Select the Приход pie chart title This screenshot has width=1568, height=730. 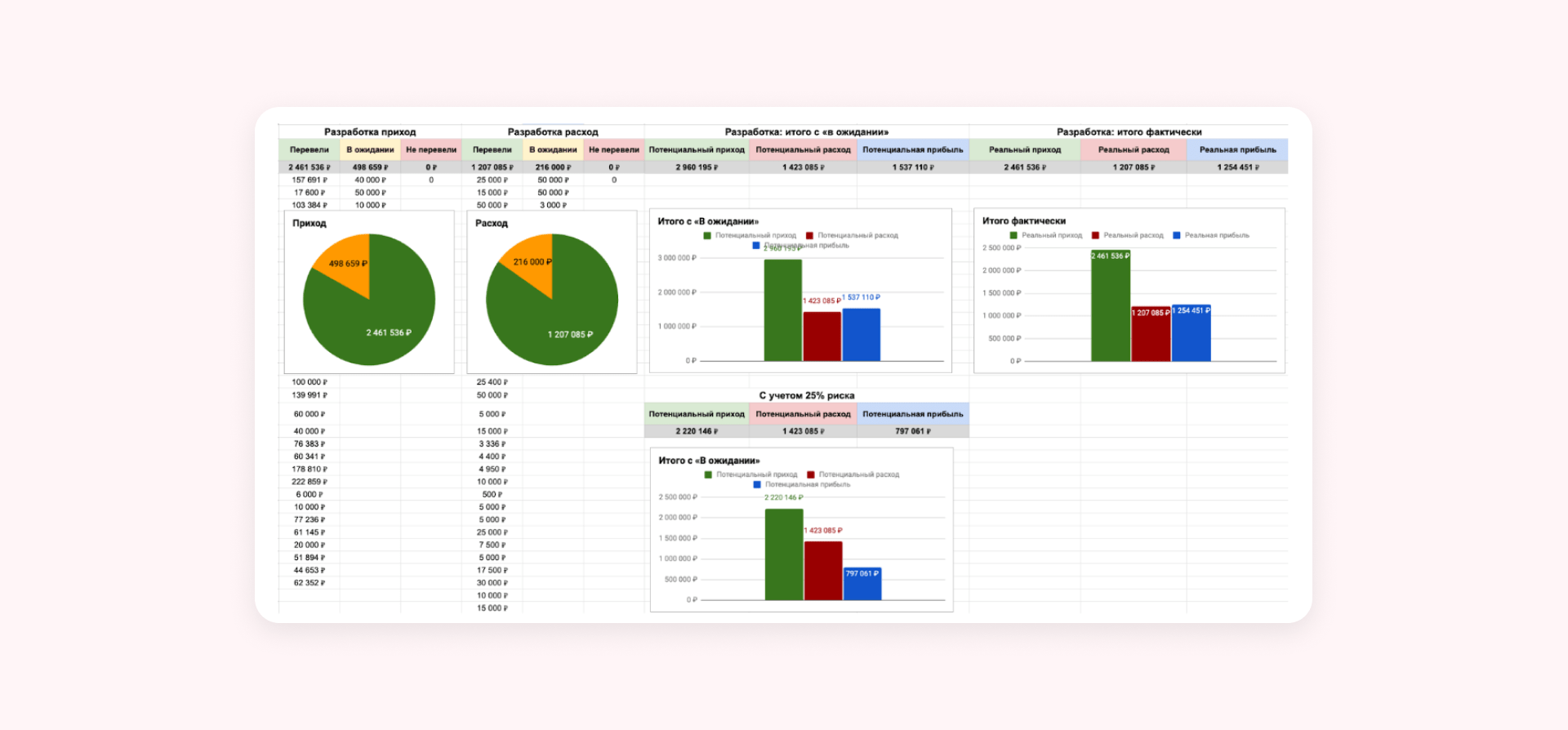tap(310, 223)
